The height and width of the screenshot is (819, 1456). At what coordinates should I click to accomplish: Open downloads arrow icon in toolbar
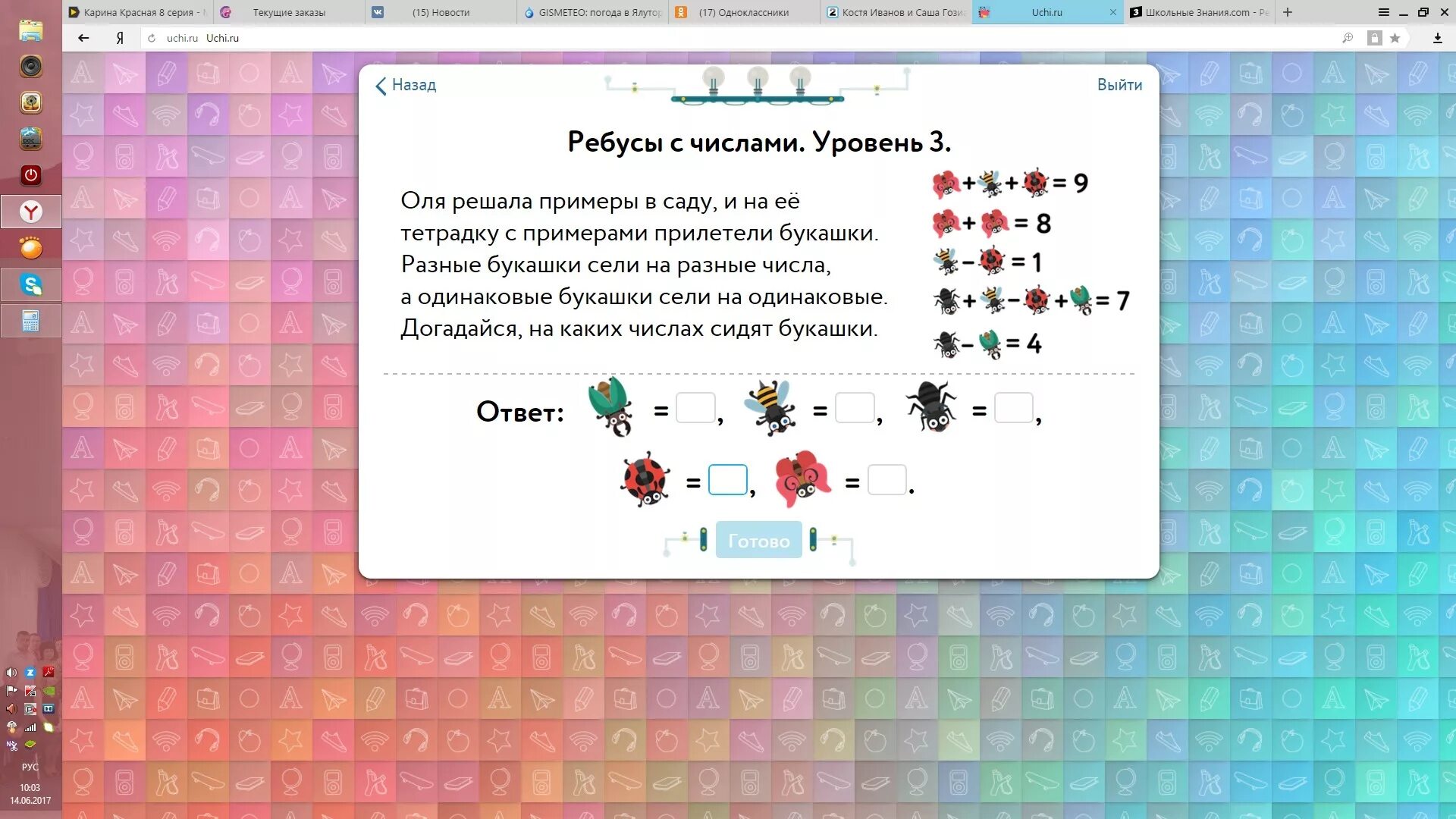1437,38
